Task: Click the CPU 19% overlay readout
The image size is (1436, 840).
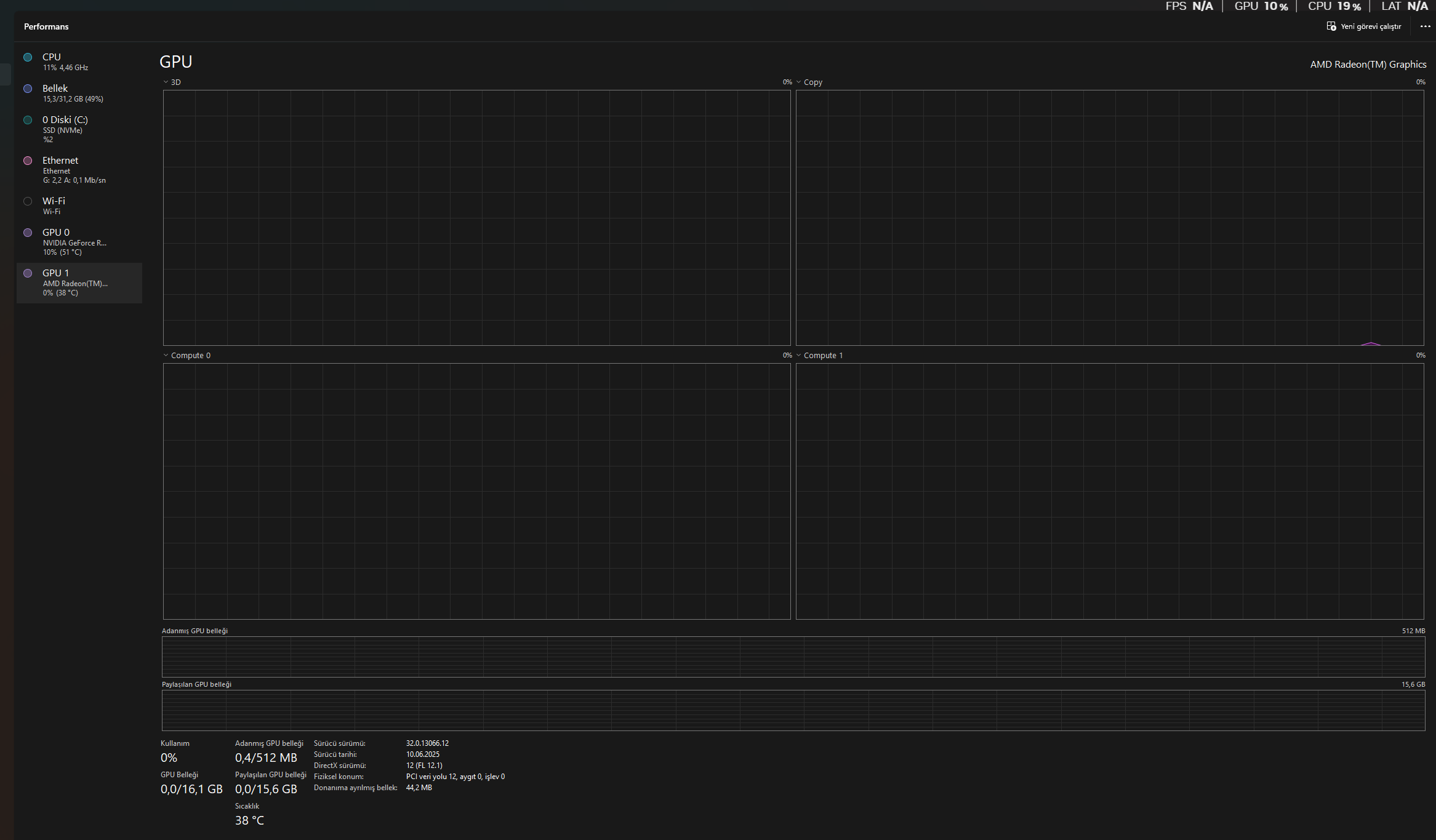Action: pyautogui.click(x=1334, y=6)
